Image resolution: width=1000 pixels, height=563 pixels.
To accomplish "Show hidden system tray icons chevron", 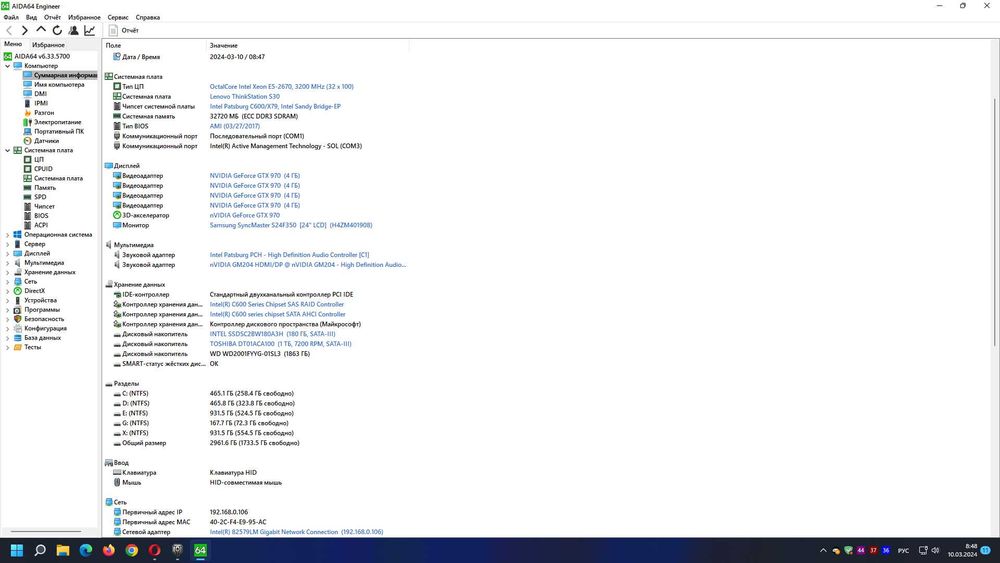I will [x=823, y=550].
